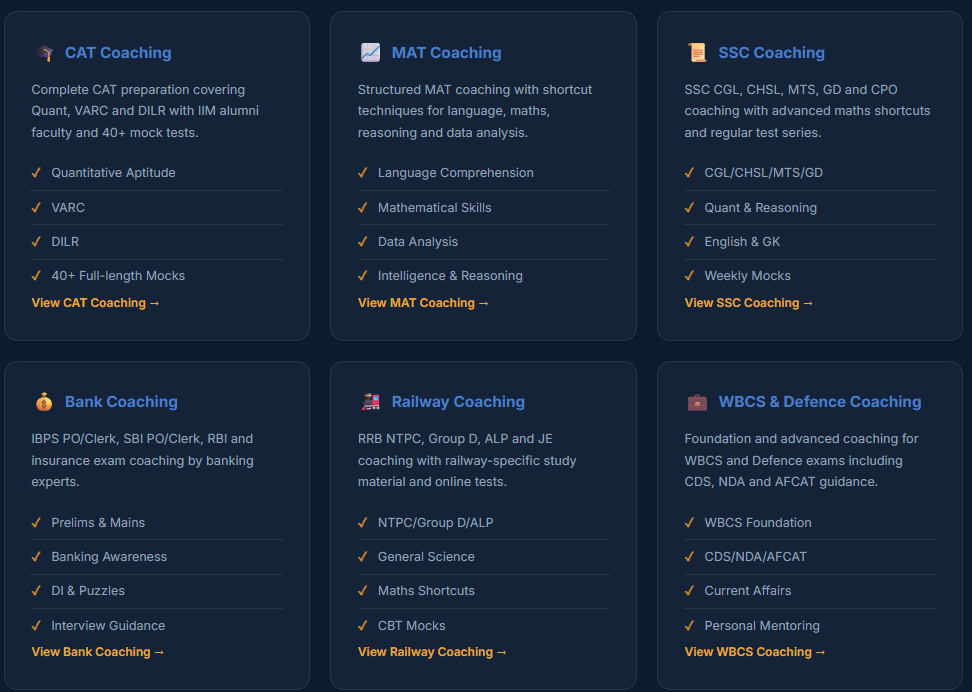Follow the View WBCS Coaching link
972x692 pixels.
[754, 652]
